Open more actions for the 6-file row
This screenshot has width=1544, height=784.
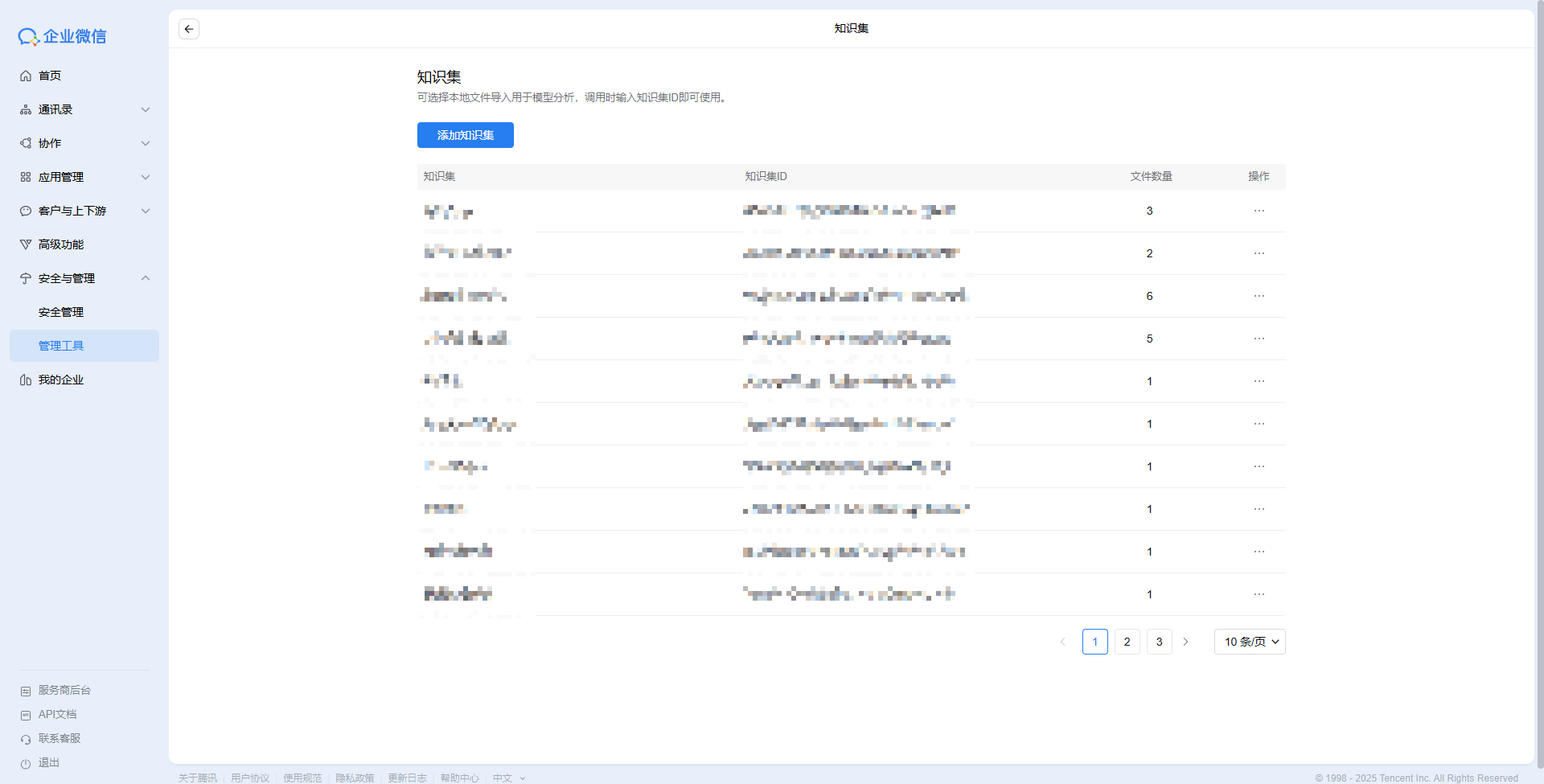1259,296
